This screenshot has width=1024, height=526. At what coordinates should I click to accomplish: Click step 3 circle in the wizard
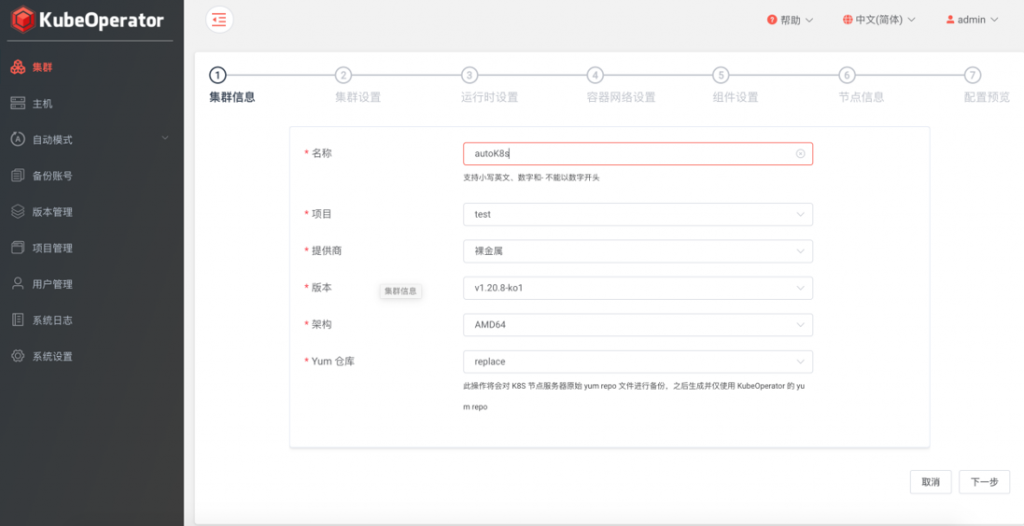(x=469, y=75)
